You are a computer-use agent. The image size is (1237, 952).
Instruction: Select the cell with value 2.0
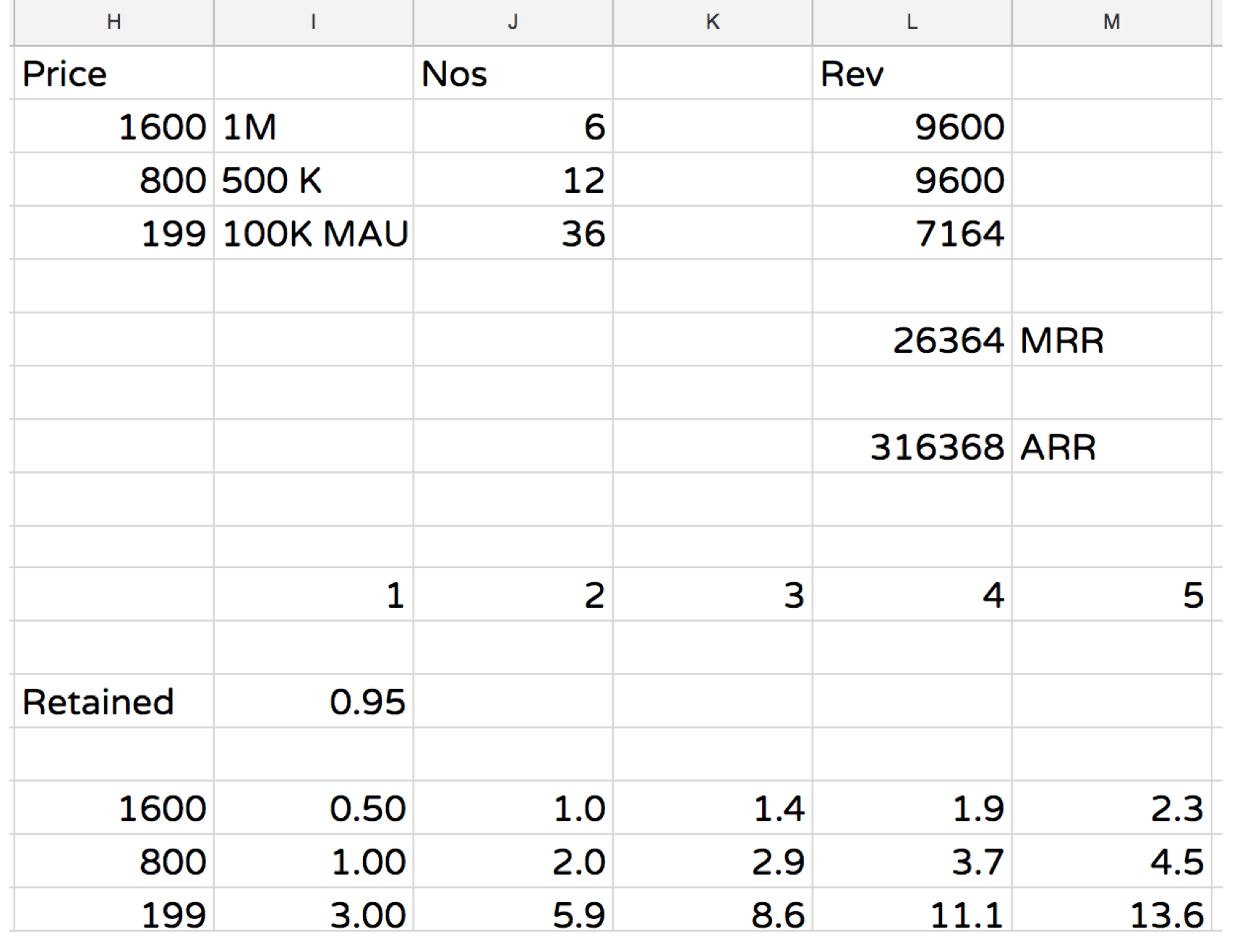513,861
